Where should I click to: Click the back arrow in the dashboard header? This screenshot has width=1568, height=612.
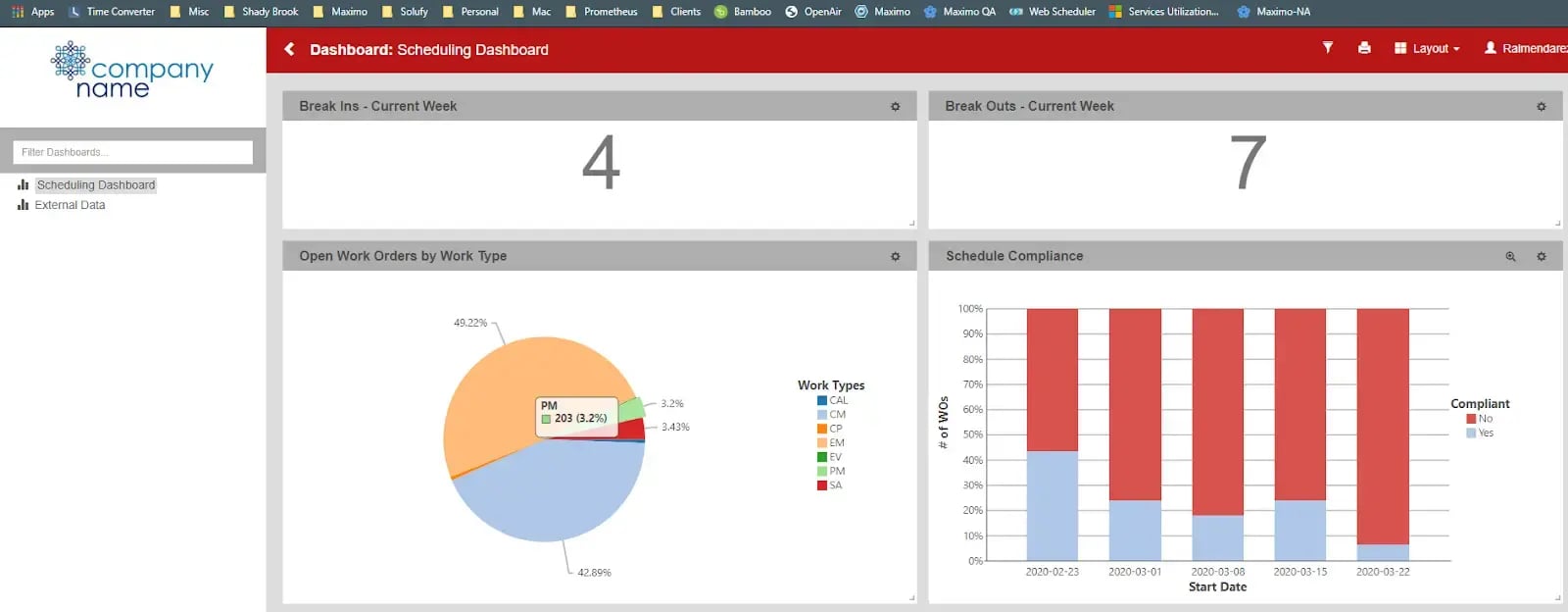[289, 49]
